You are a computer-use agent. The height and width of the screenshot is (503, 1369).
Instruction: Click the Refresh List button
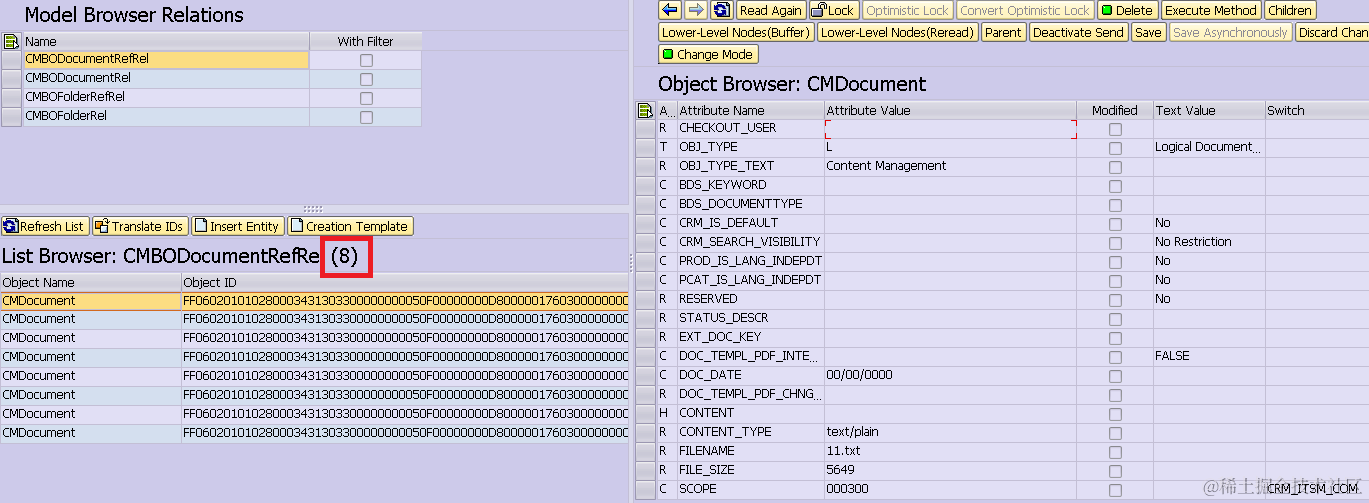[45, 226]
